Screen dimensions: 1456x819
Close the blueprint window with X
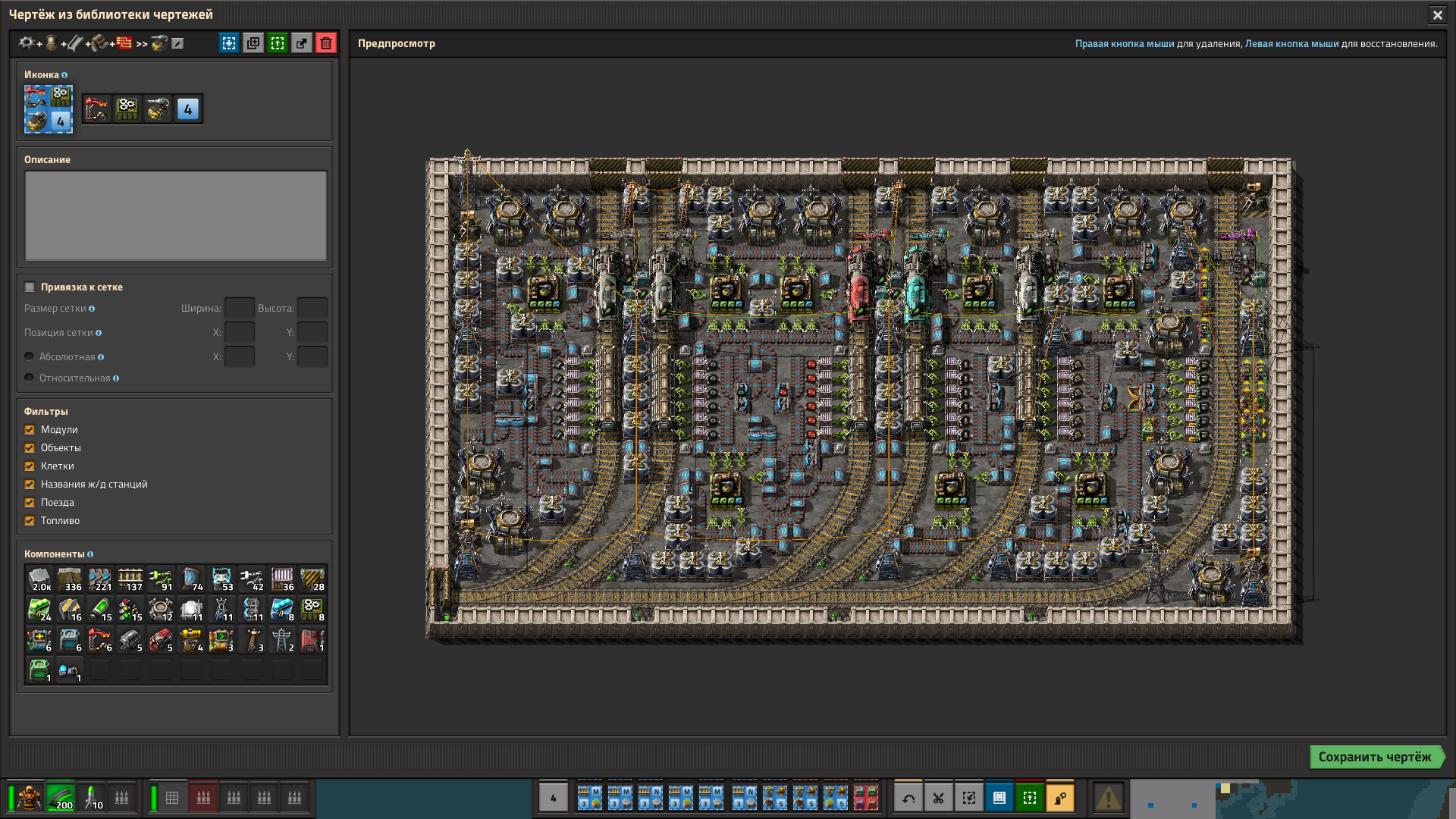1437,14
